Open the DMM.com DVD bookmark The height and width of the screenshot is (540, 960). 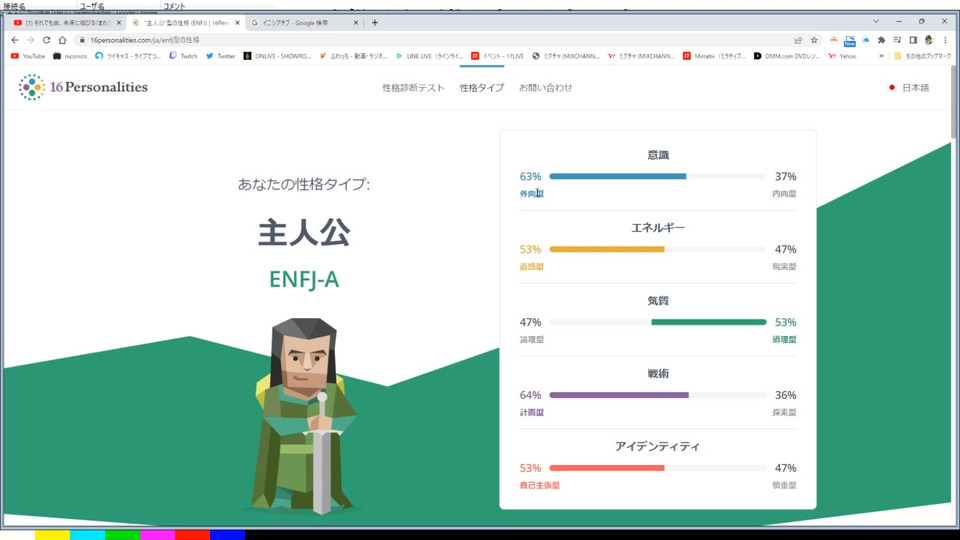click(787, 56)
